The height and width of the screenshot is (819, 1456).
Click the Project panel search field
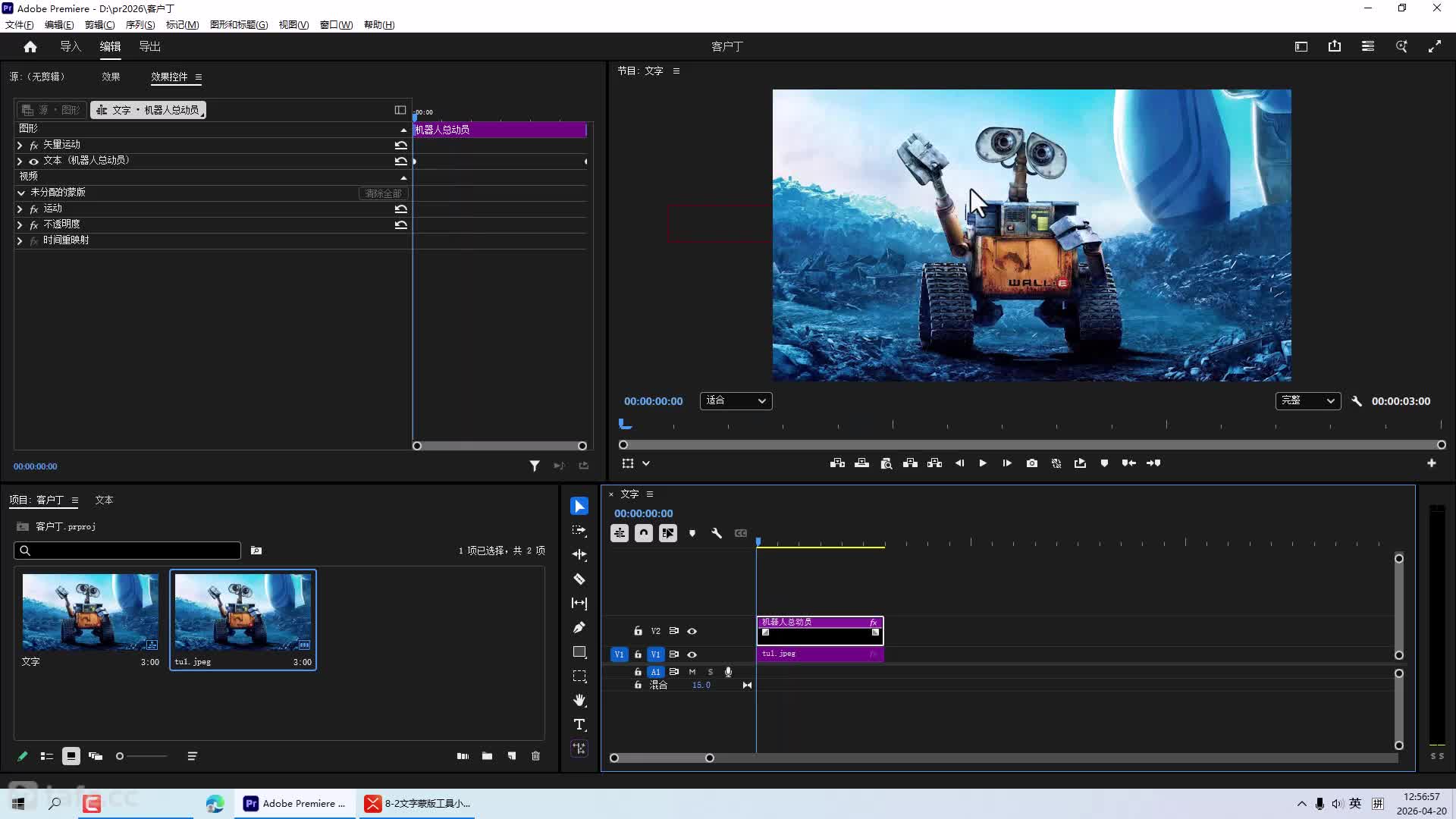coord(127,551)
